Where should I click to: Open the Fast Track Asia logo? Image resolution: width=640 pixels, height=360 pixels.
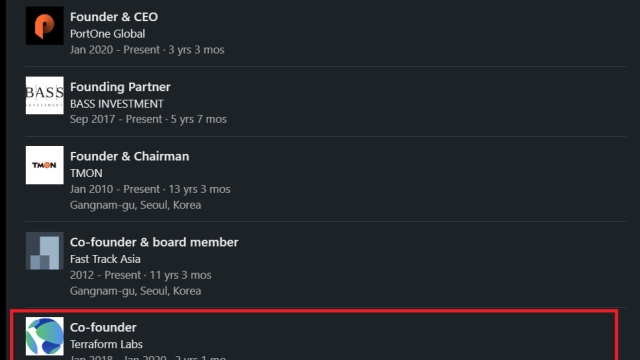pos(44,251)
